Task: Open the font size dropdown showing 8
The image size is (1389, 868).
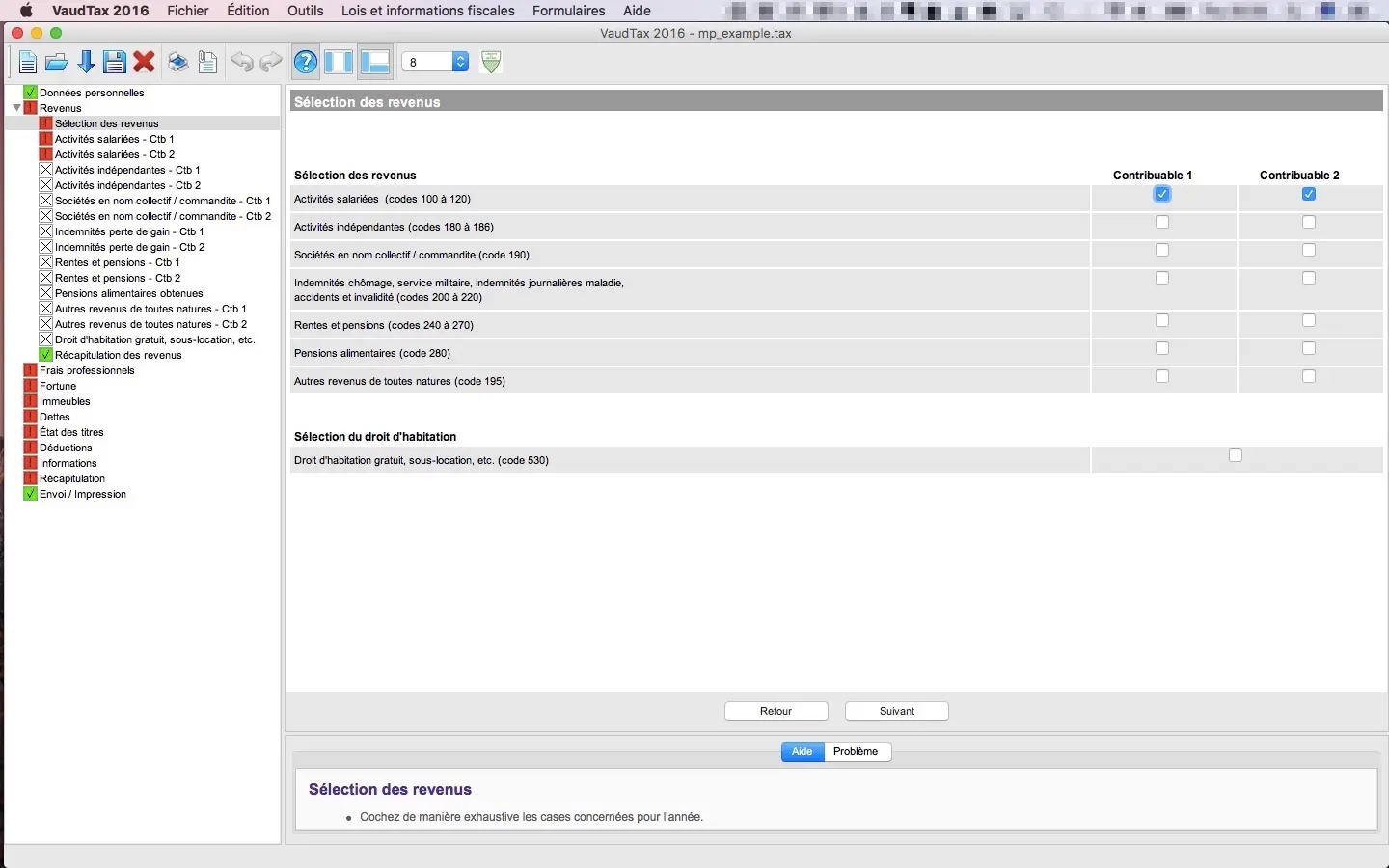Action: (x=435, y=62)
